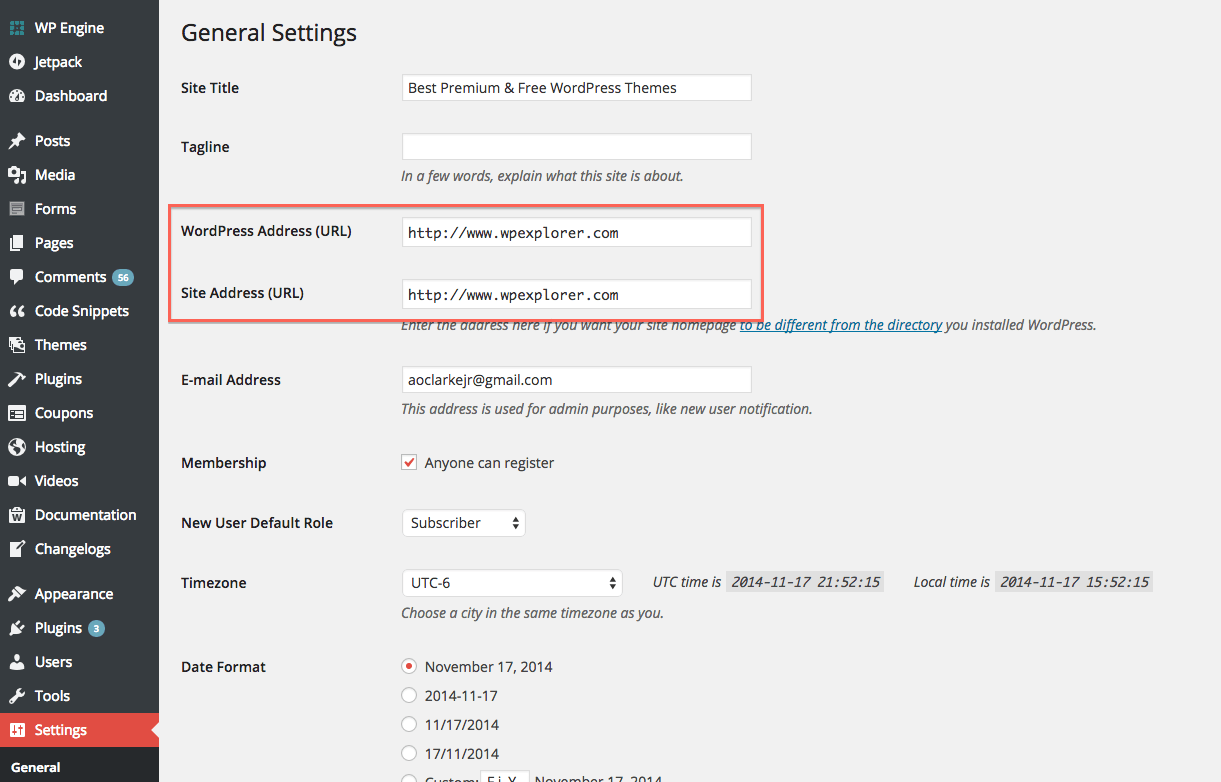
Task: Follow the 'to be different from the directory' link
Action: point(840,325)
